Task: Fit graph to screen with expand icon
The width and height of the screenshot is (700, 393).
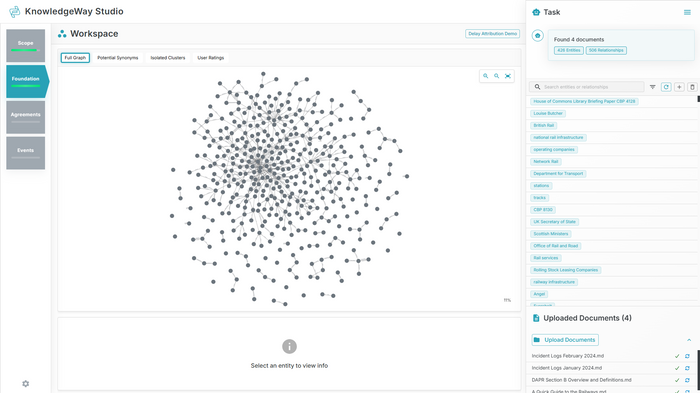Action: (508, 76)
